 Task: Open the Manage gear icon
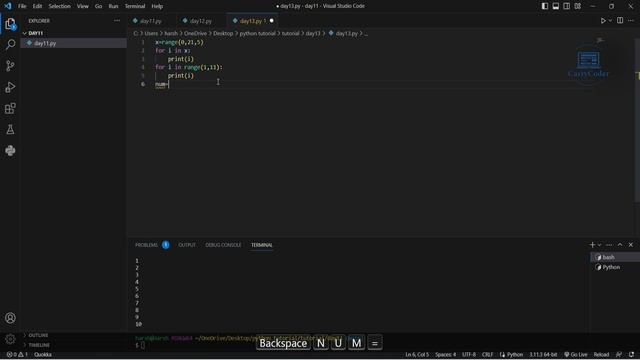pyautogui.click(x=10, y=339)
